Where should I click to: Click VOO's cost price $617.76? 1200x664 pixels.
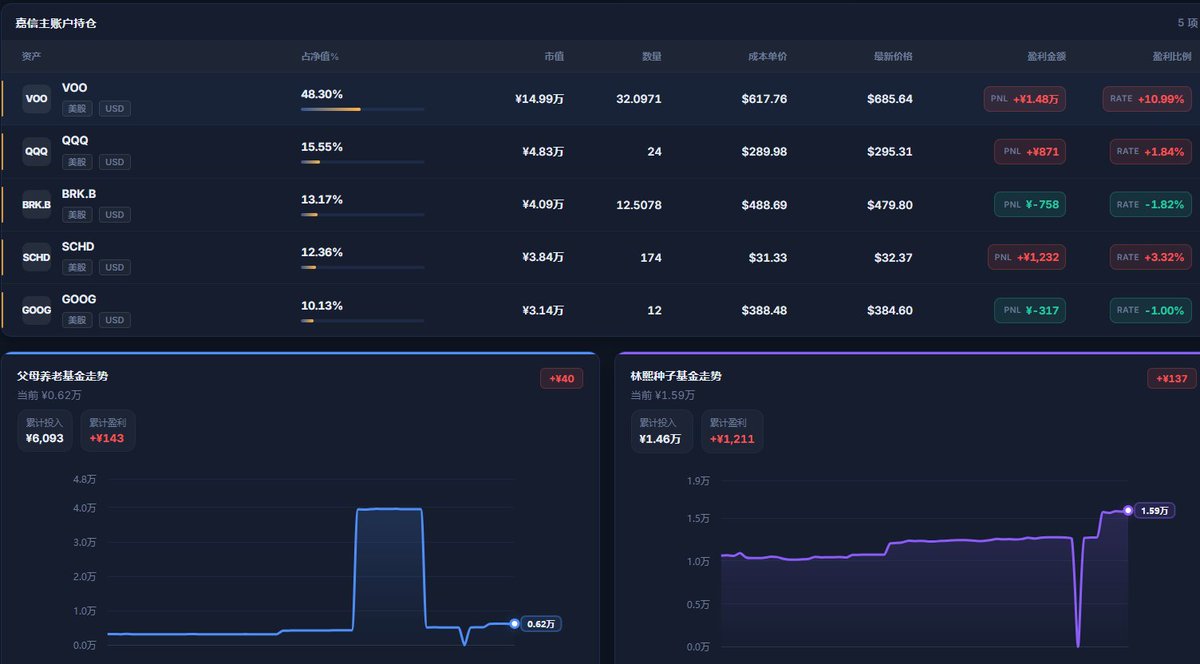click(764, 99)
